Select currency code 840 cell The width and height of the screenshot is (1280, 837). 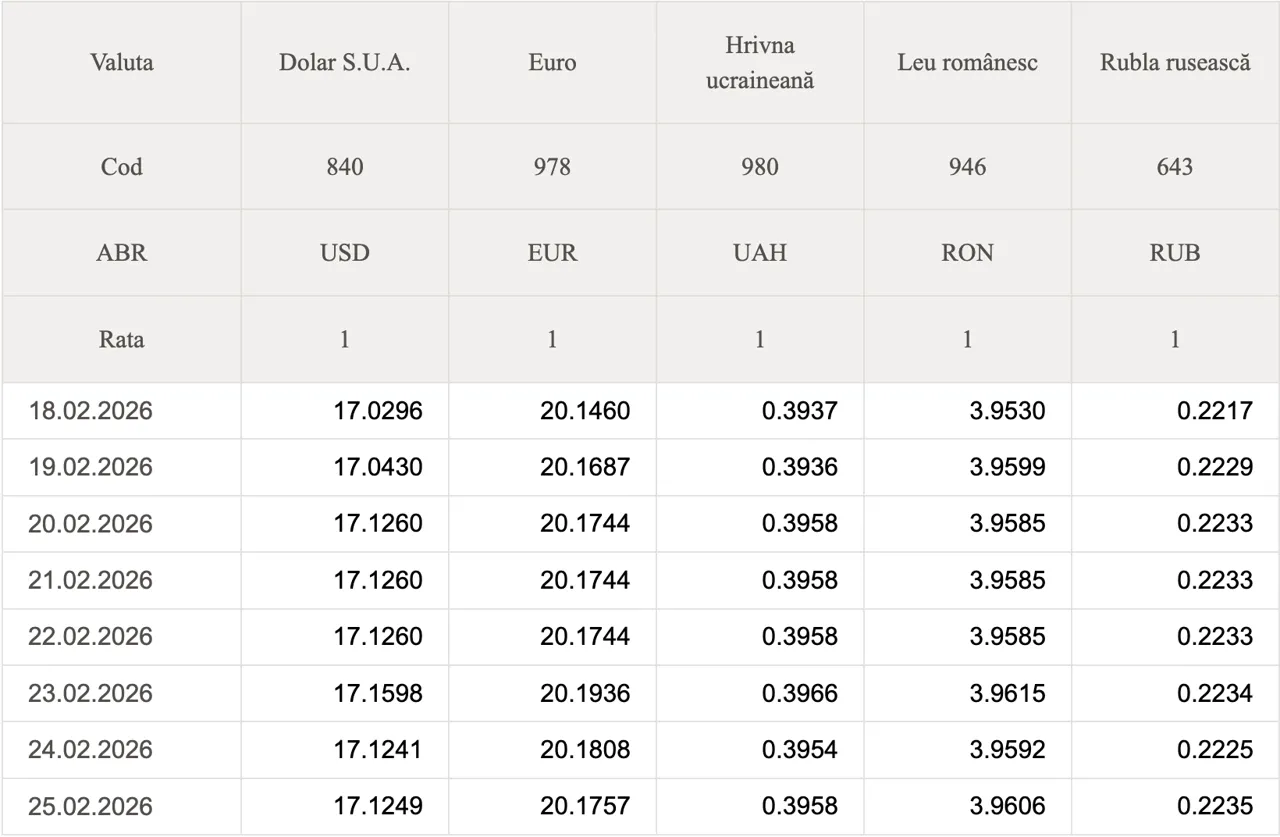[344, 166]
